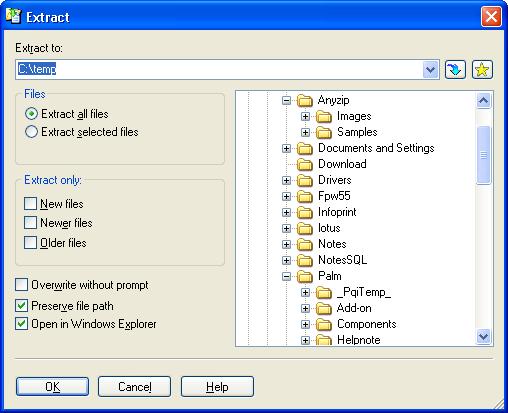Screen dimensions: 508x413
Task: Click the Samples folder icon
Action: [x=324, y=132]
